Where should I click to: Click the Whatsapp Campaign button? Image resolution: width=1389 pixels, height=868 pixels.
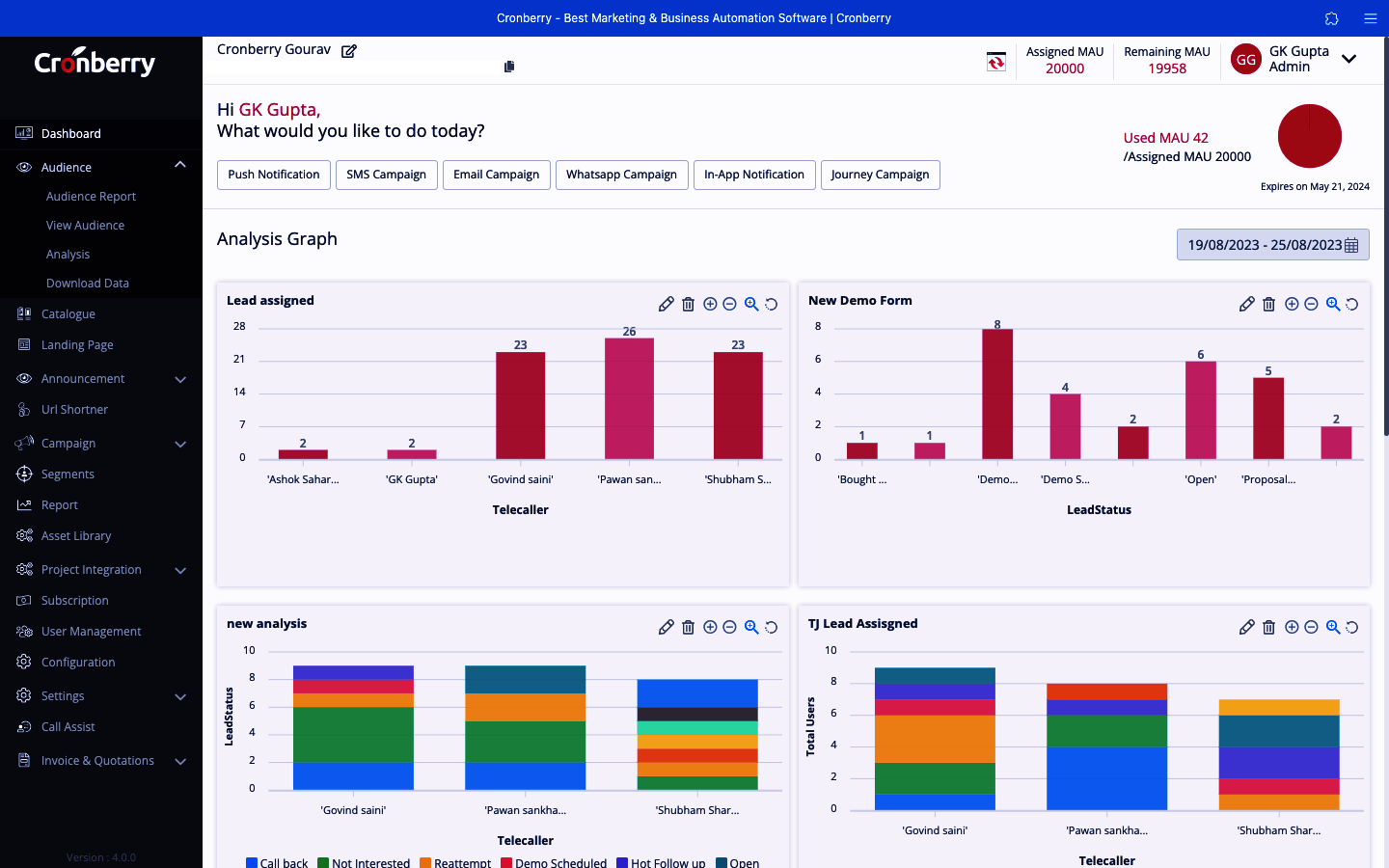[x=621, y=175]
